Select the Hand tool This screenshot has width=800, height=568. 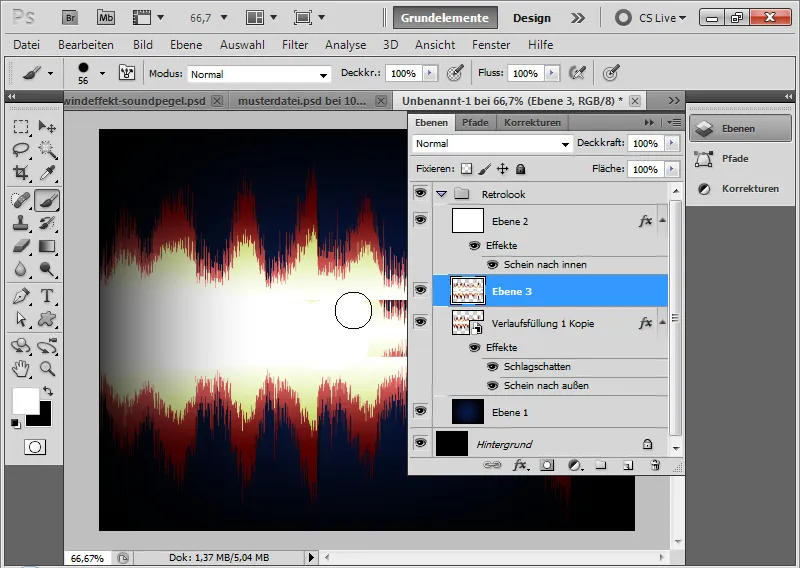[21, 368]
